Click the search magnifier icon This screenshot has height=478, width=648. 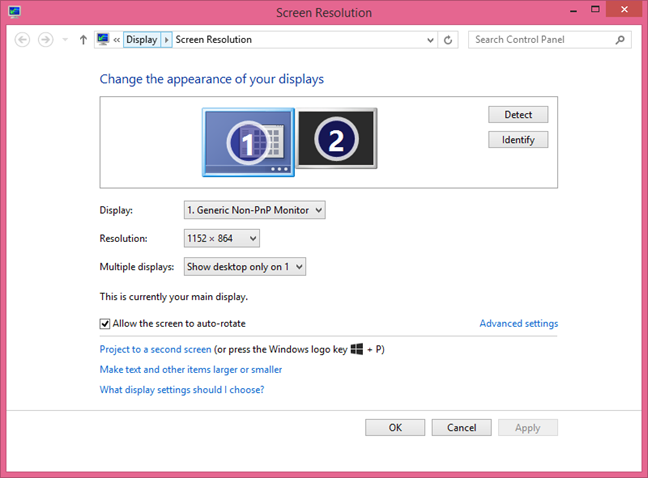click(620, 40)
